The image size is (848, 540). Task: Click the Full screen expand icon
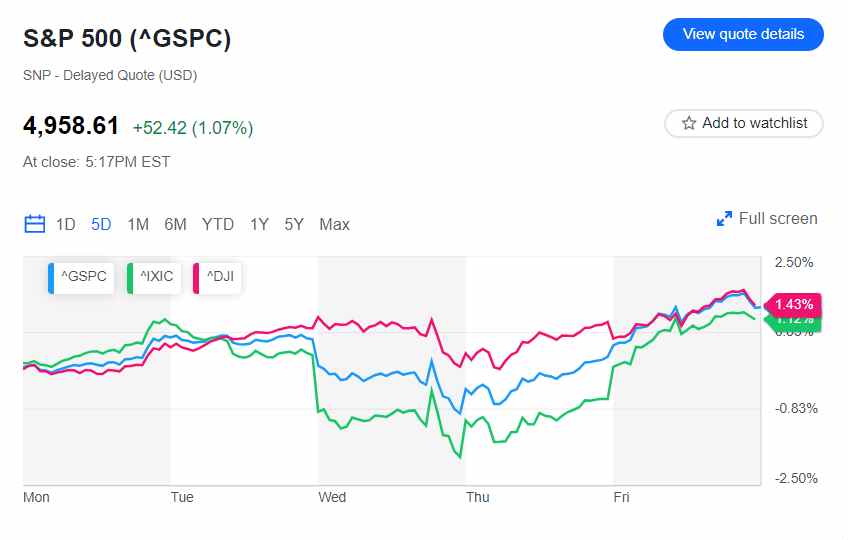[725, 219]
